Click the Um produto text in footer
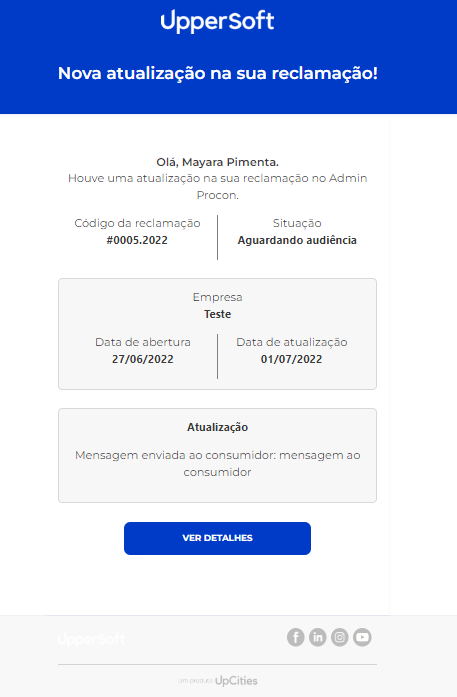This screenshot has width=457, height=697. 195,681
